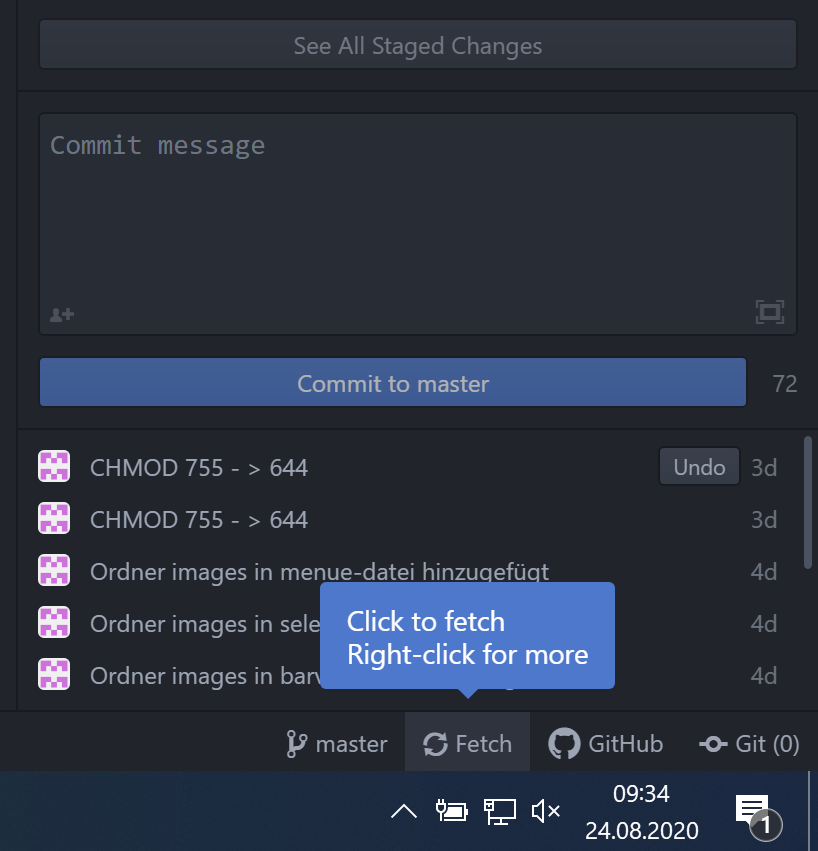Image resolution: width=818 pixels, height=851 pixels.
Task: Click the Fetch button in status bar
Action: 467,744
